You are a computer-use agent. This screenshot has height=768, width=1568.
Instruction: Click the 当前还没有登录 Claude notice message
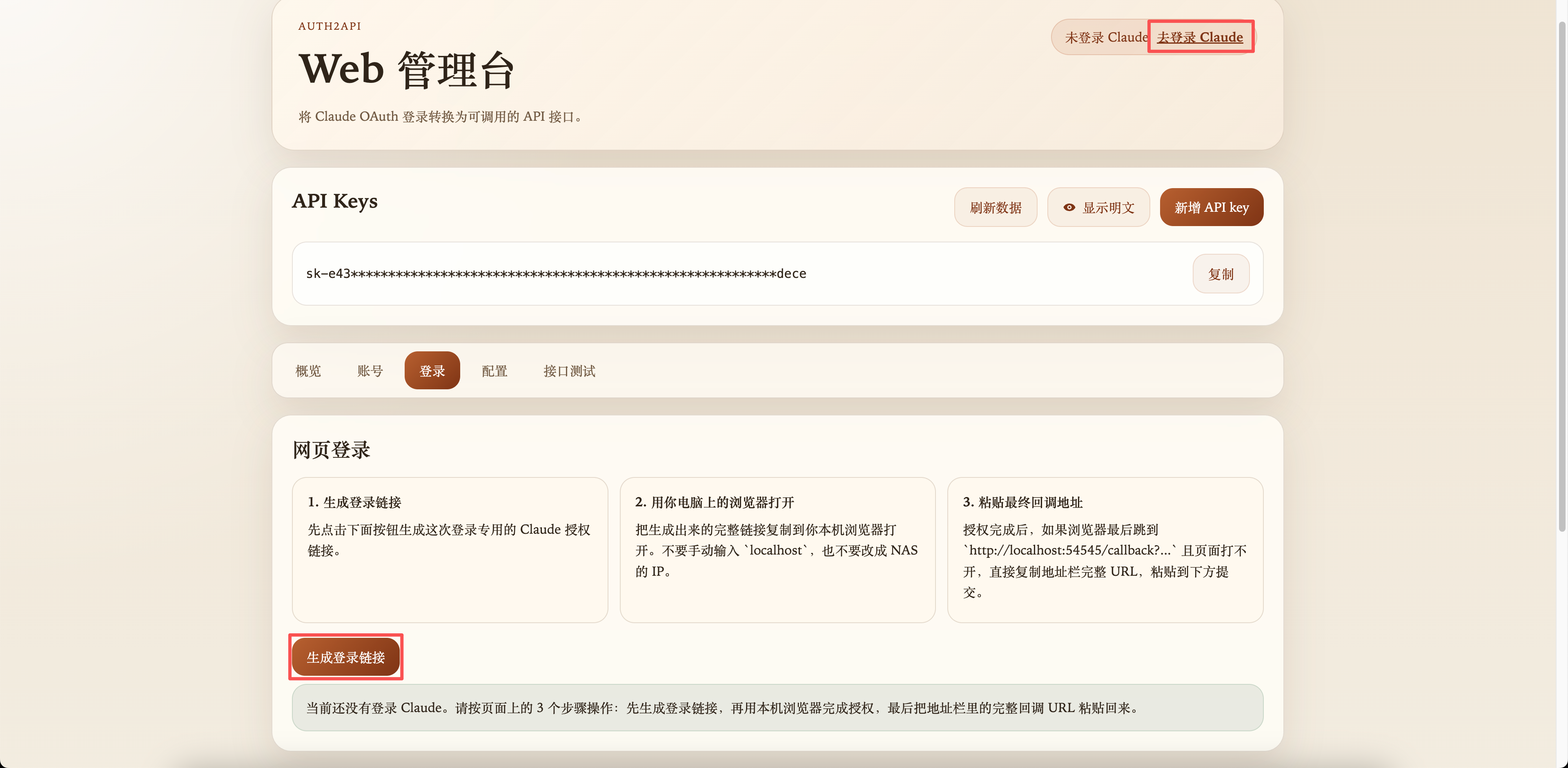tap(777, 707)
